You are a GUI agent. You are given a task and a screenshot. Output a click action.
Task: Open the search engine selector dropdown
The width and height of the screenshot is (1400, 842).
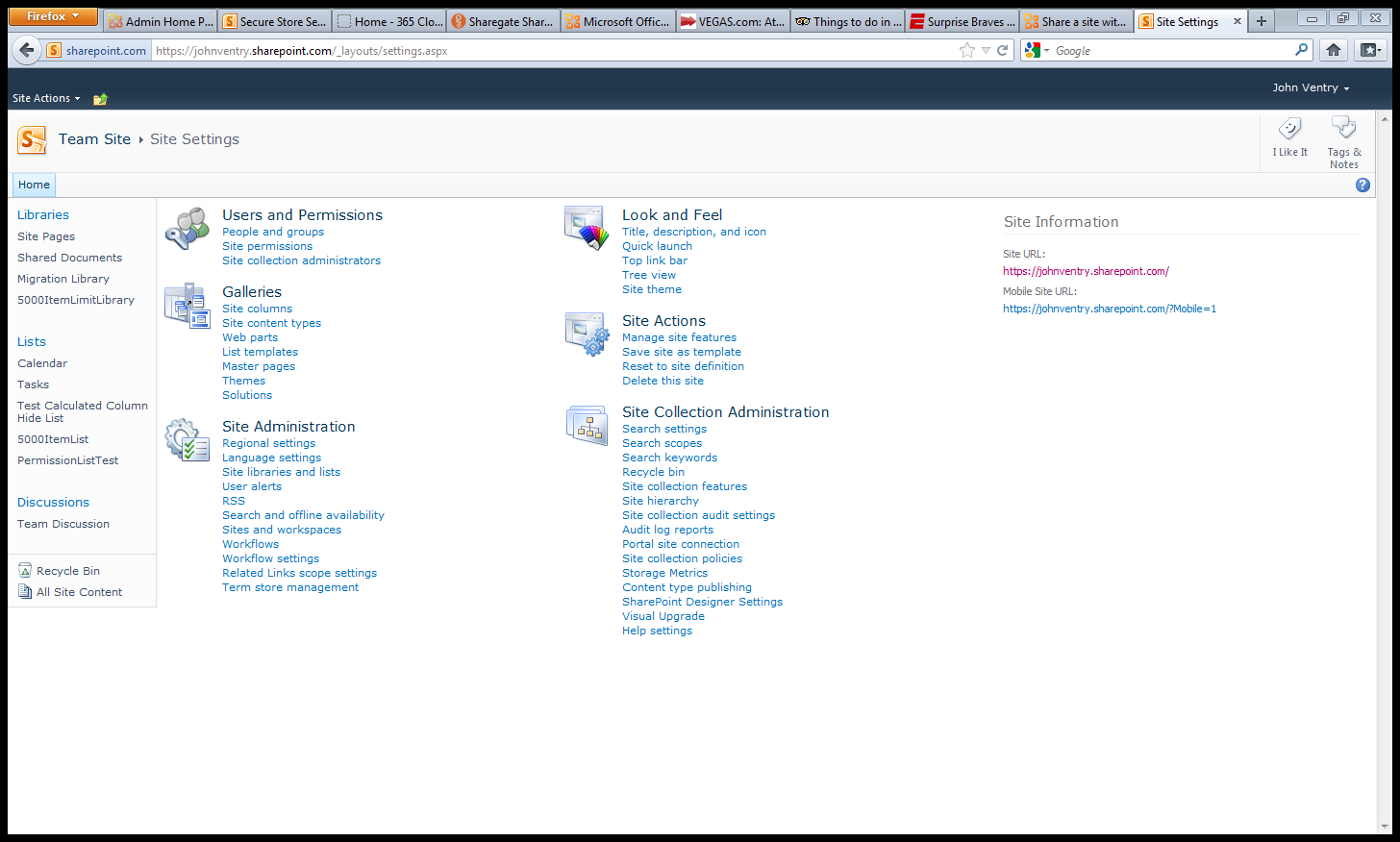(x=1037, y=51)
